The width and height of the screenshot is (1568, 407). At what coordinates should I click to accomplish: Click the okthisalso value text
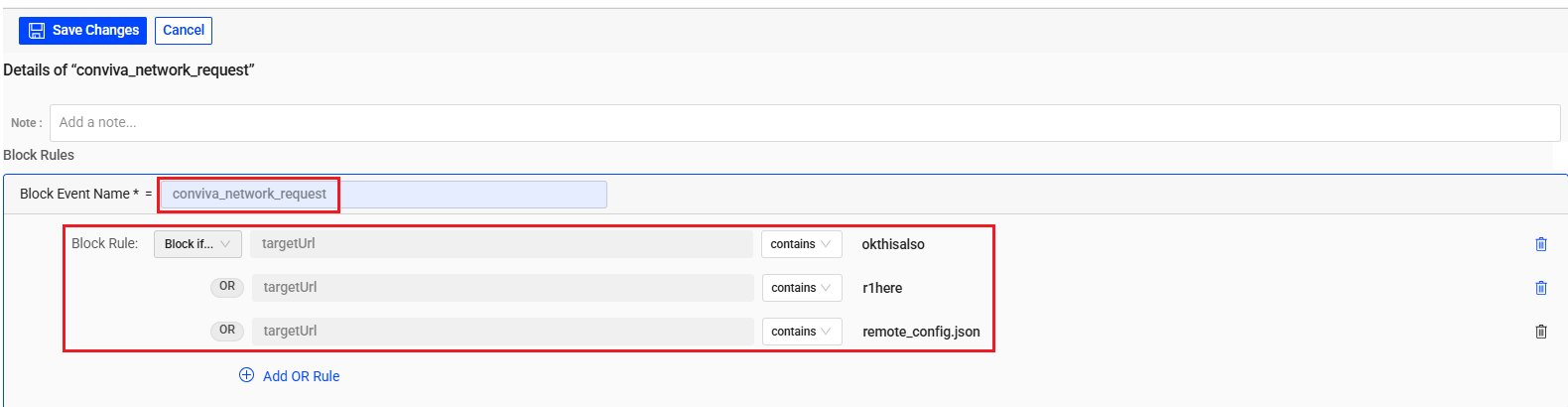point(893,244)
